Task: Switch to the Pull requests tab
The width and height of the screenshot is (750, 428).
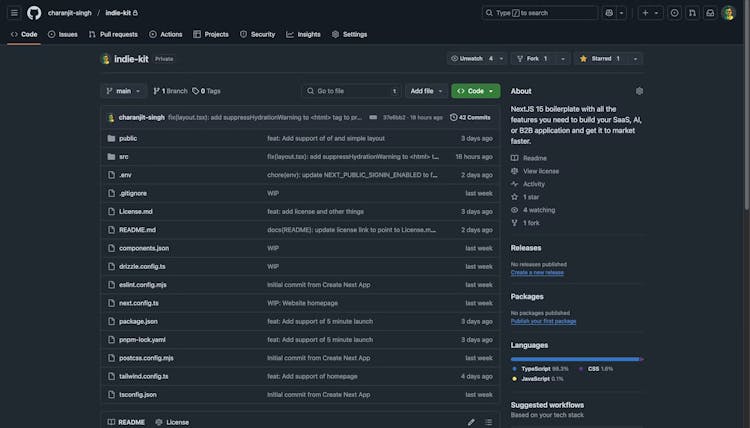Action: [113, 34]
